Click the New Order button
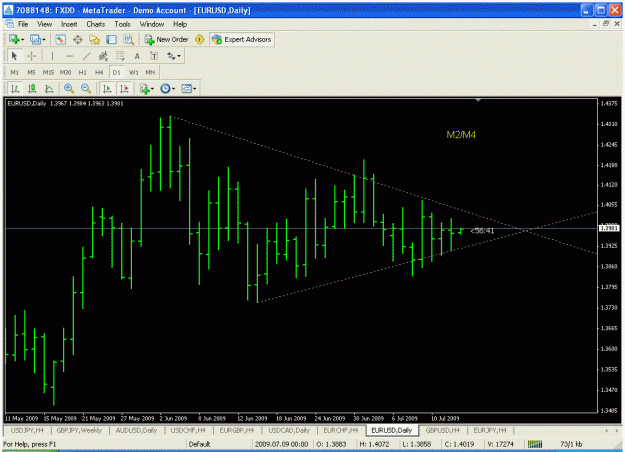The width and height of the screenshot is (625, 452). pos(167,39)
